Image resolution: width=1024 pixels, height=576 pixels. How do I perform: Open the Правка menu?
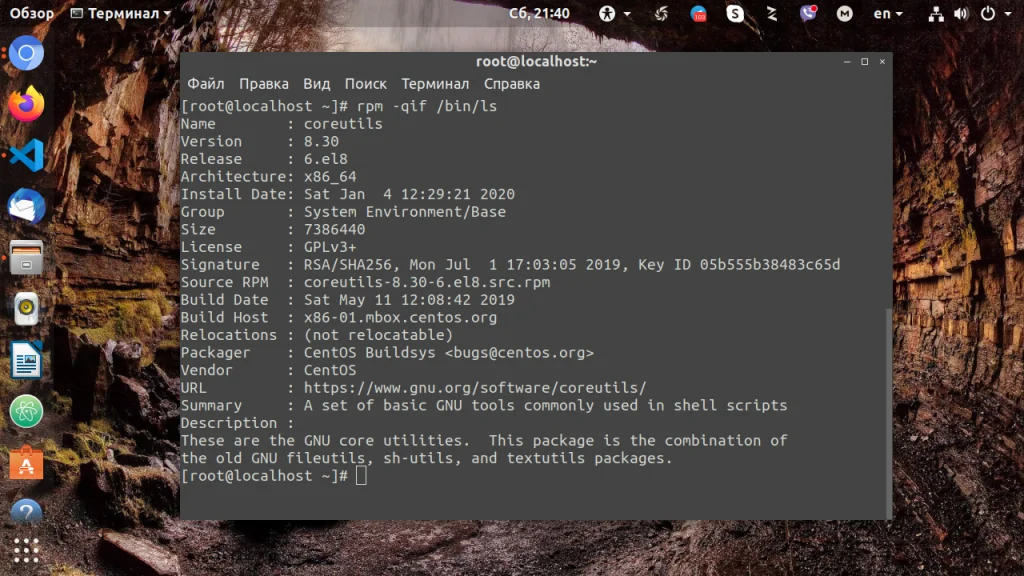[x=264, y=84]
